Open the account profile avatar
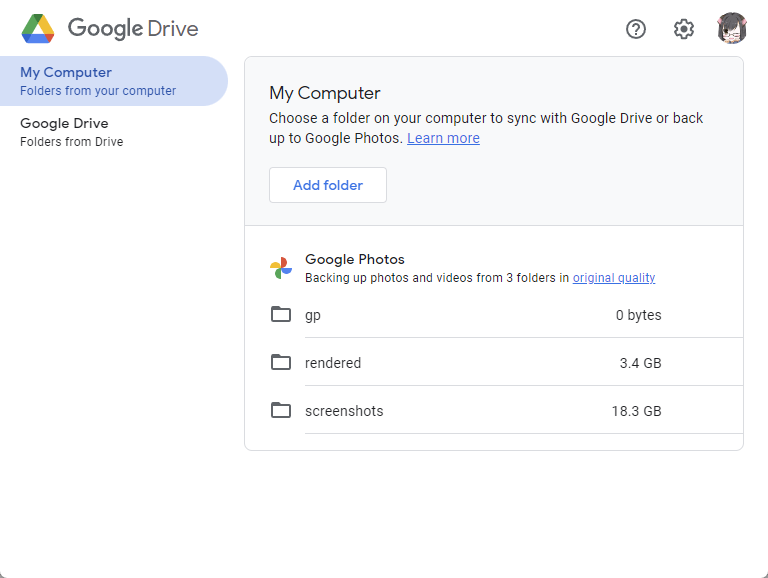The width and height of the screenshot is (768, 578). click(x=732, y=28)
